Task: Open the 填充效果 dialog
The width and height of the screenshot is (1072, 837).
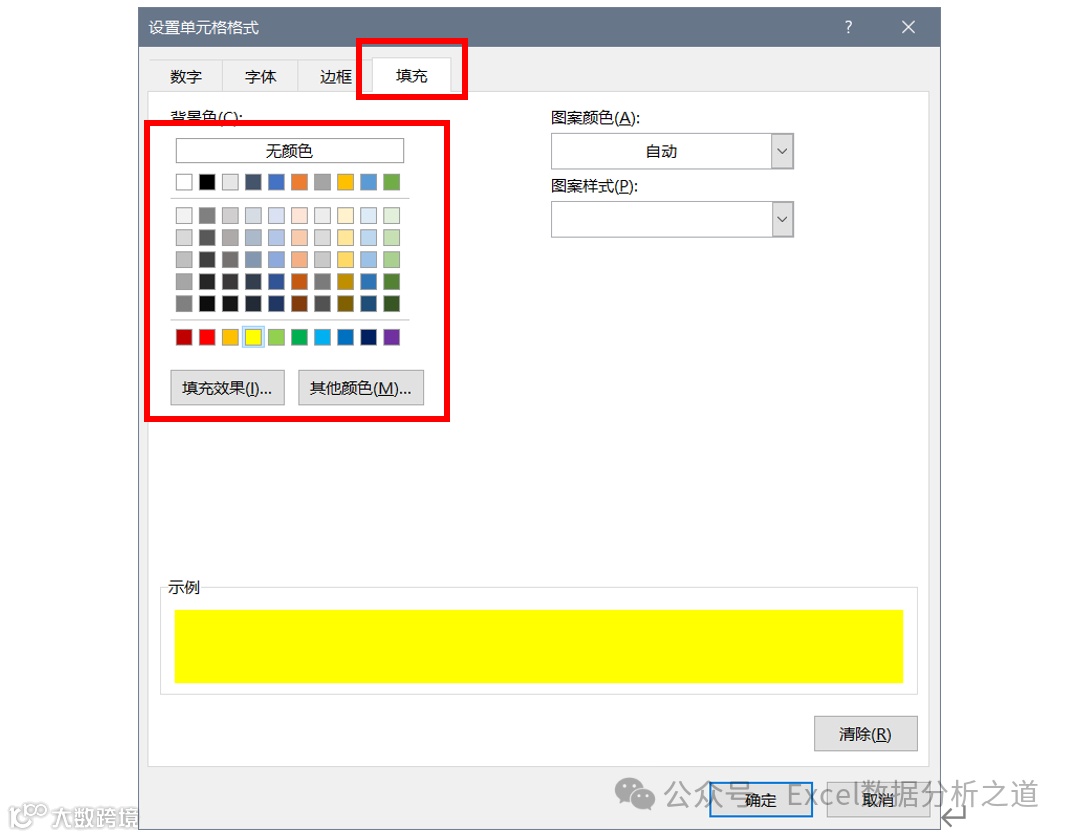Action: pos(227,388)
